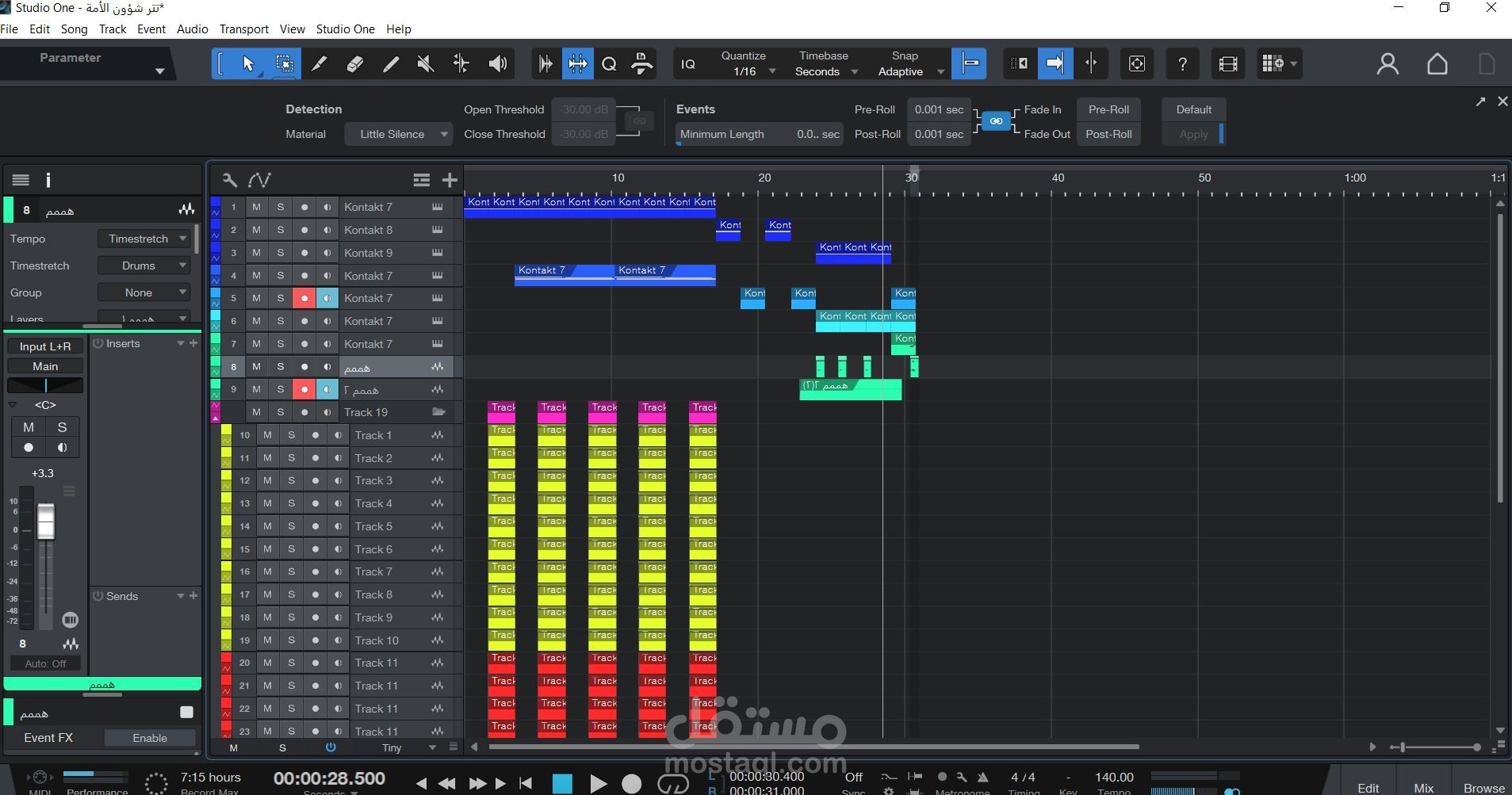The image size is (1512, 795).
Task: Open the Song menu
Action: point(75,29)
